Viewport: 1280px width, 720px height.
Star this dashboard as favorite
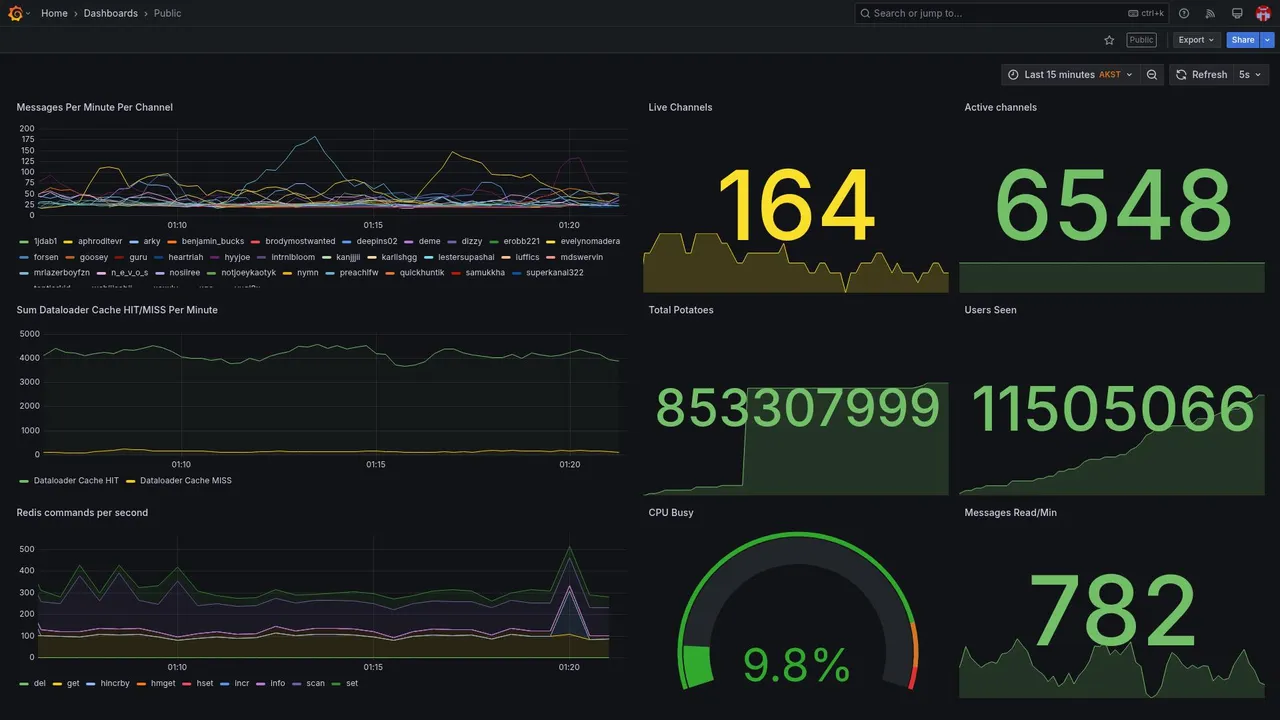click(x=1109, y=40)
